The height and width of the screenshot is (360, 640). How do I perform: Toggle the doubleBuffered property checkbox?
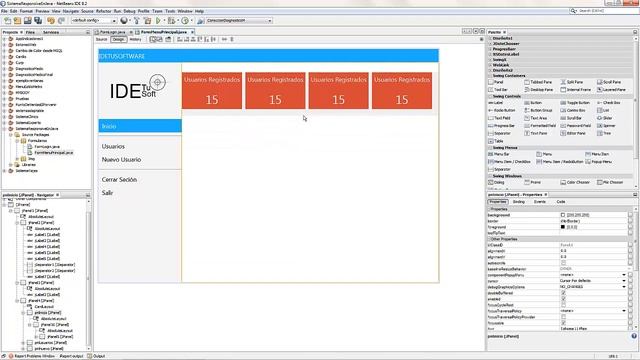(x=563, y=293)
